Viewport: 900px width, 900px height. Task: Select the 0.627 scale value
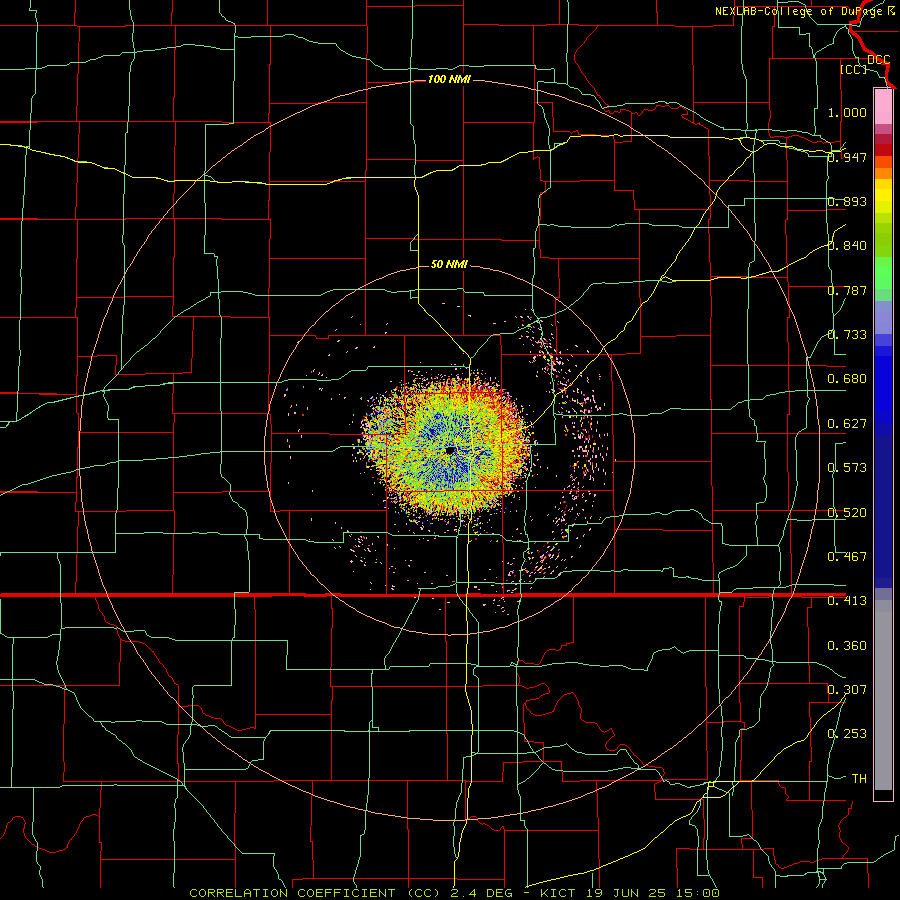pyautogui.click(x=847, y=424)
